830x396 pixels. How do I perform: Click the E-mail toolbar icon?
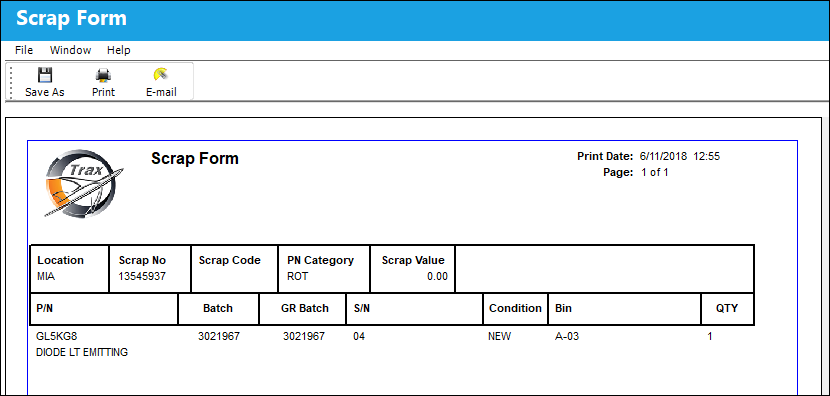(x=161, y=74)
